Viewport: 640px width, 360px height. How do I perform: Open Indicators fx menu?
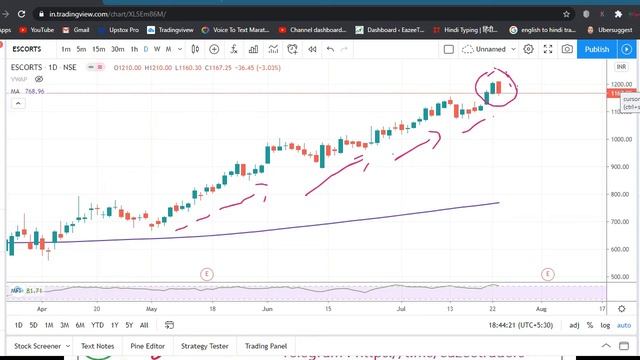click(233, 49)
